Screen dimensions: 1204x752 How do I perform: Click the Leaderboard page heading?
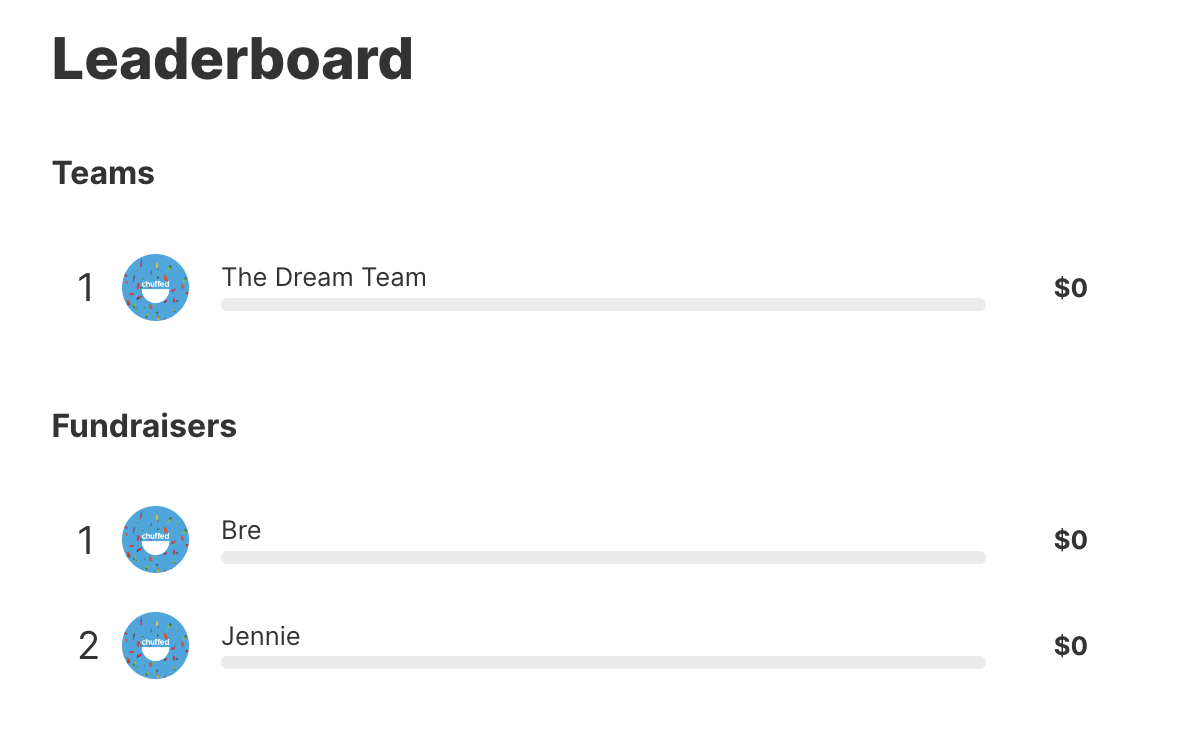click(233, 59)
